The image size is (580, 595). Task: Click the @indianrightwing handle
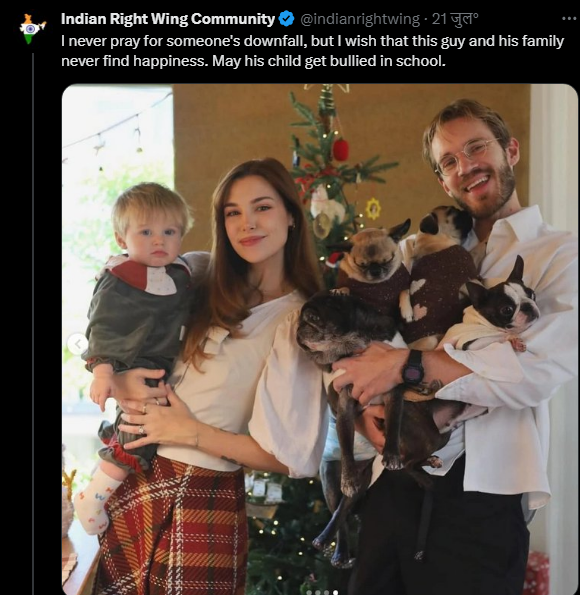pos(360,19)
